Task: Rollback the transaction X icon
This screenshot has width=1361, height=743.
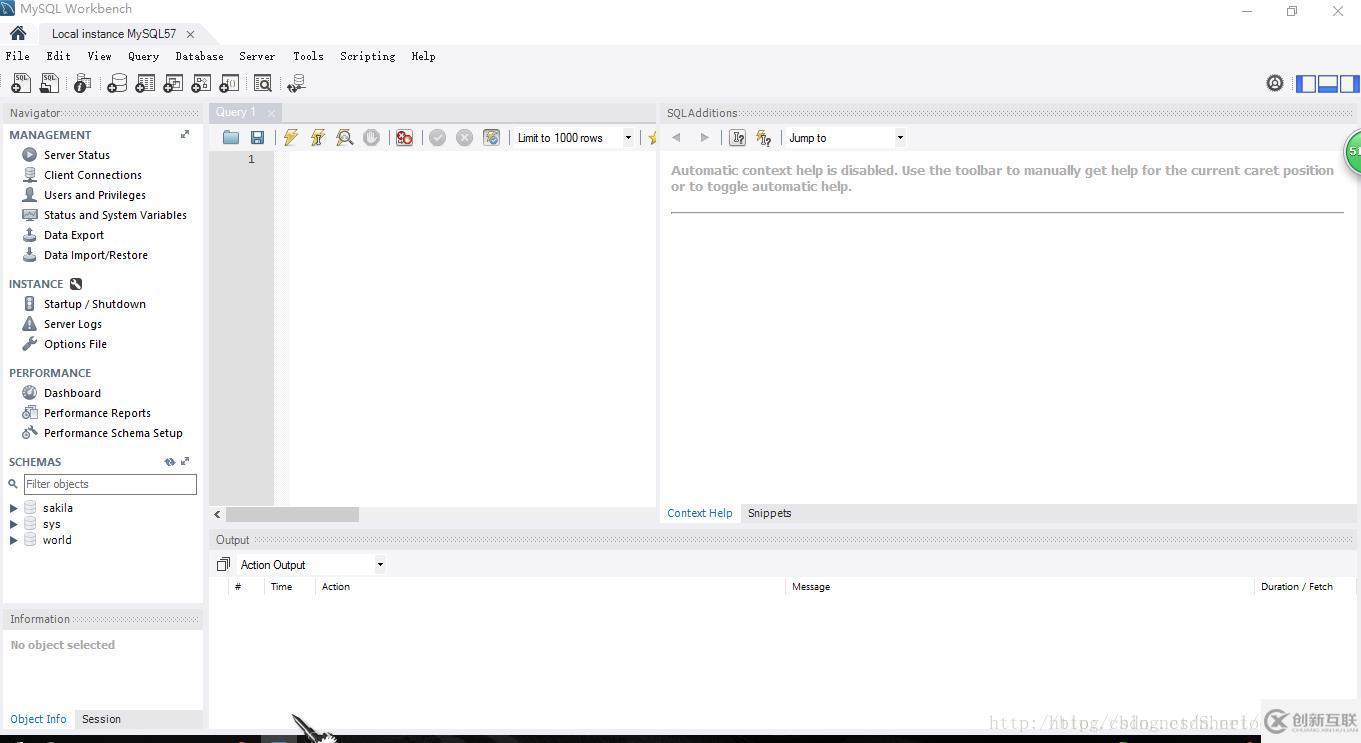Action: click(x=464, y=138)
